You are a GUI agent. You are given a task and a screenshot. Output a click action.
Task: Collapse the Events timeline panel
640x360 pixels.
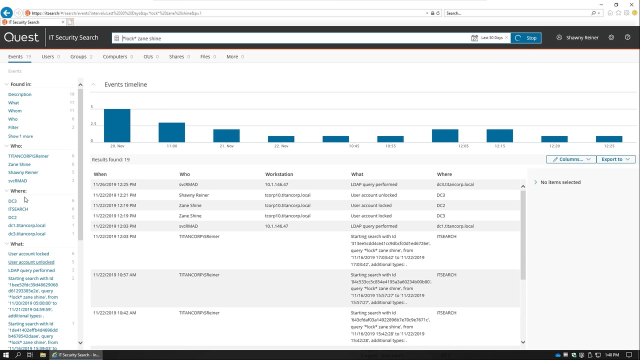click(93, 84)
